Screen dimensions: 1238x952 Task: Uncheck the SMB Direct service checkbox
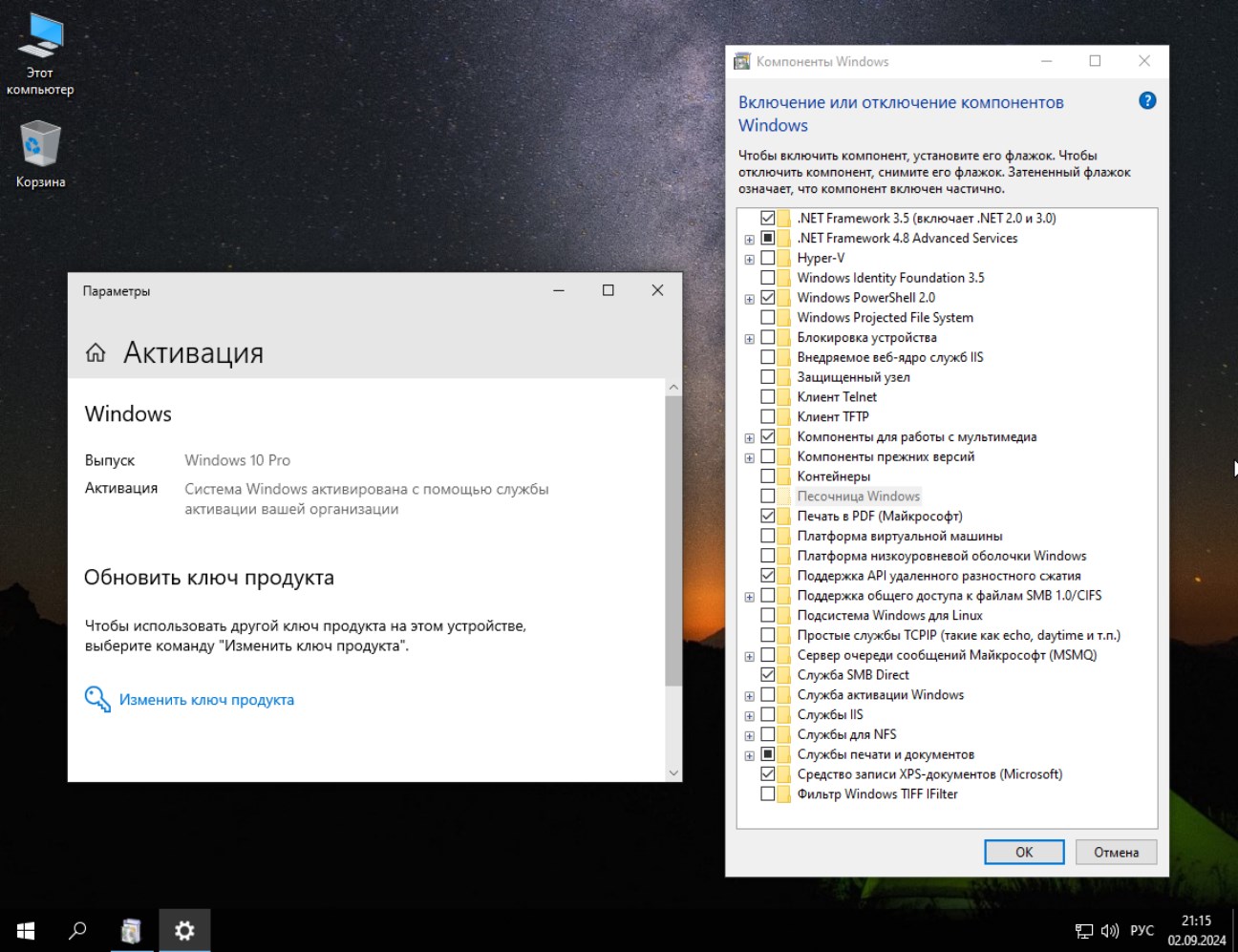pos(768,675)
